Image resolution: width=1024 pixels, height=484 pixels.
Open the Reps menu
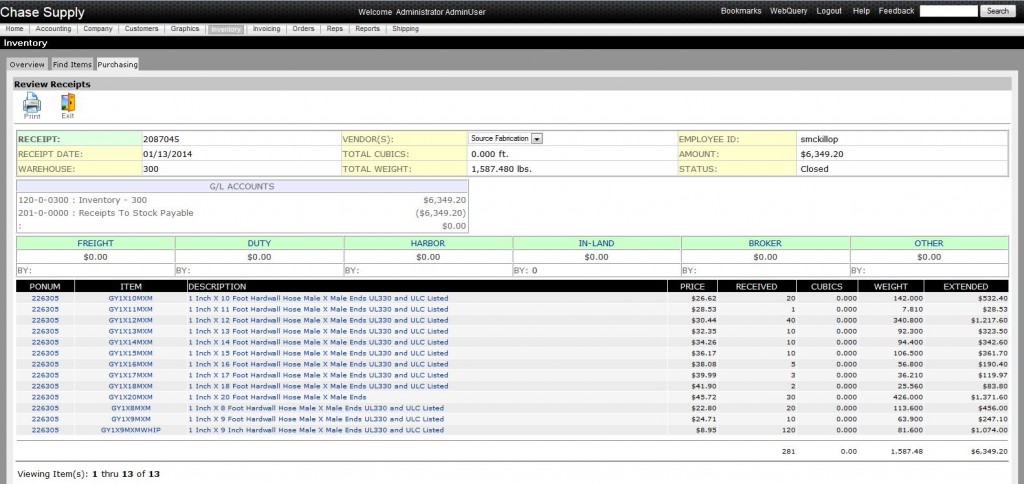(x=335, y=29)
